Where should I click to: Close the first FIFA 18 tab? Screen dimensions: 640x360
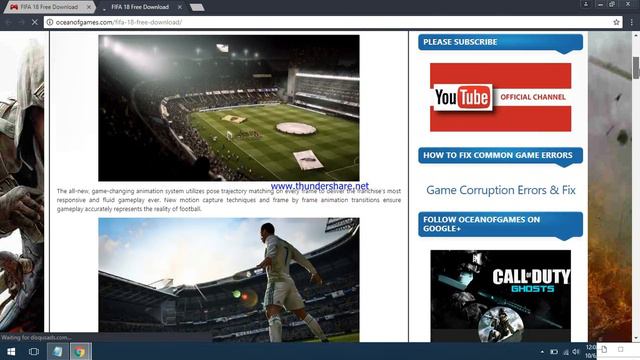coord(89,7)
